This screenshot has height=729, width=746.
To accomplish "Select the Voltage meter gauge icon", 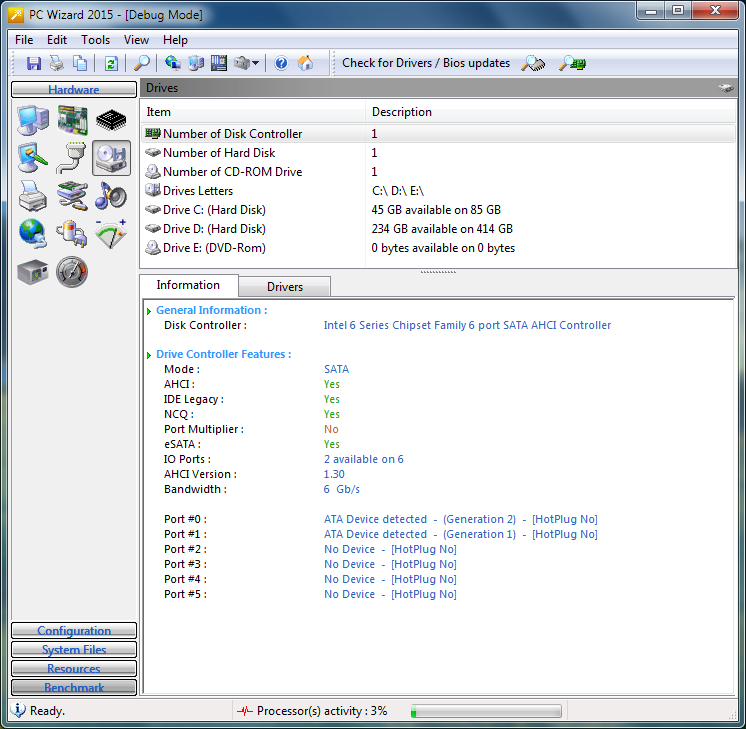I will pyautogui.click(x=111, y=234).
